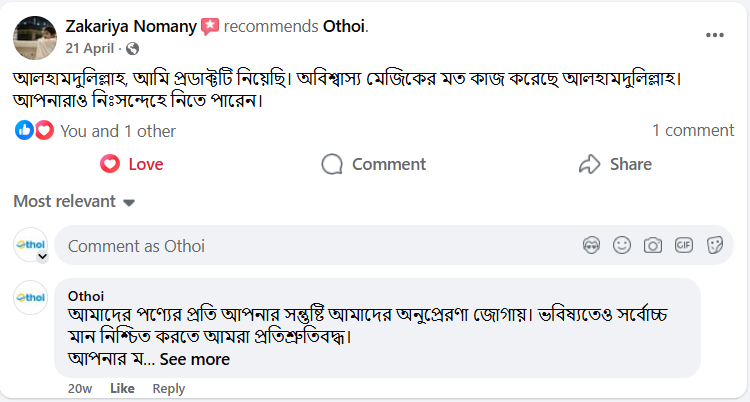Click the Comment as Othoi input field

pos(300,245)
